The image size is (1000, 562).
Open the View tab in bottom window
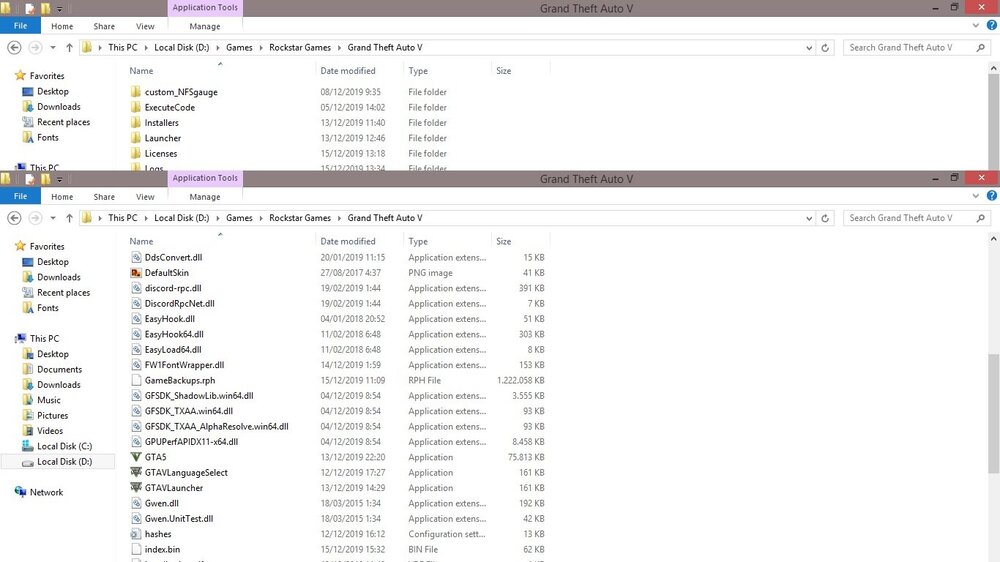[x=145, y=196]
